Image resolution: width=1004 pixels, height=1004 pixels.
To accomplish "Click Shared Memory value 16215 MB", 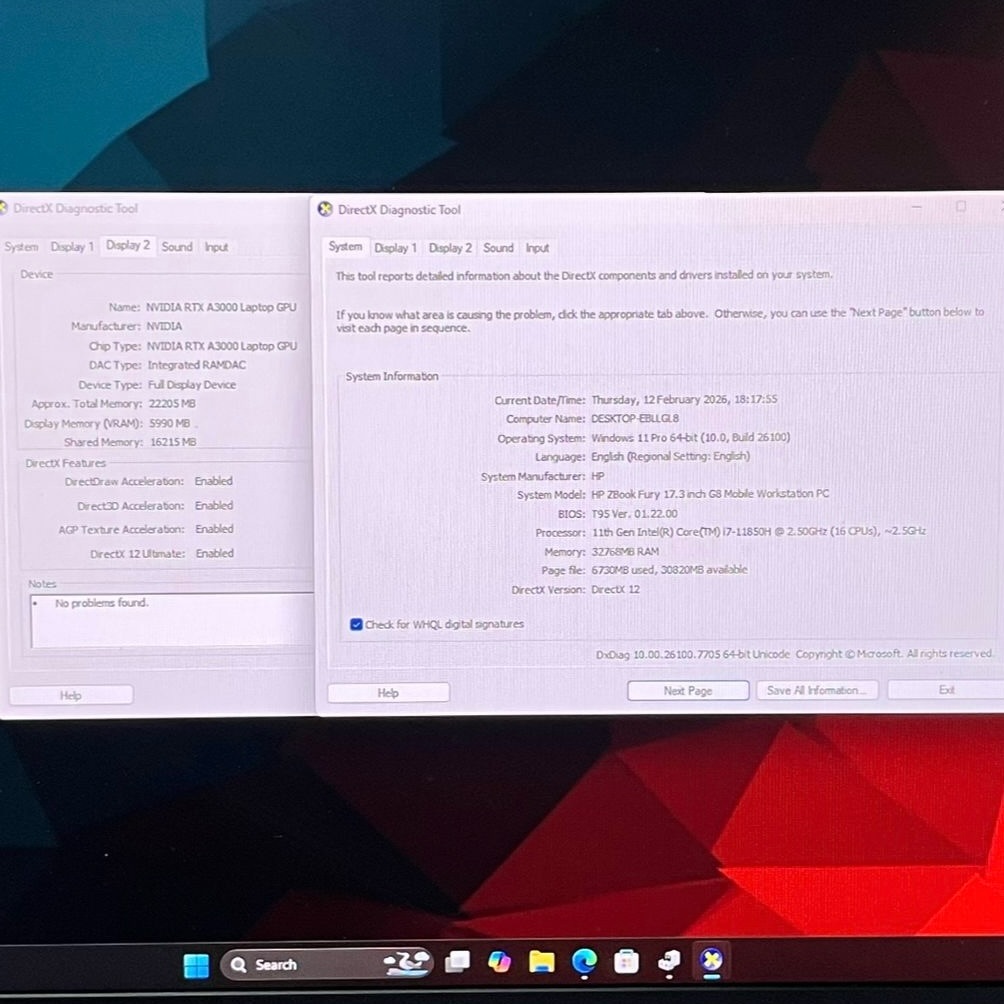I will pos(174,442).
